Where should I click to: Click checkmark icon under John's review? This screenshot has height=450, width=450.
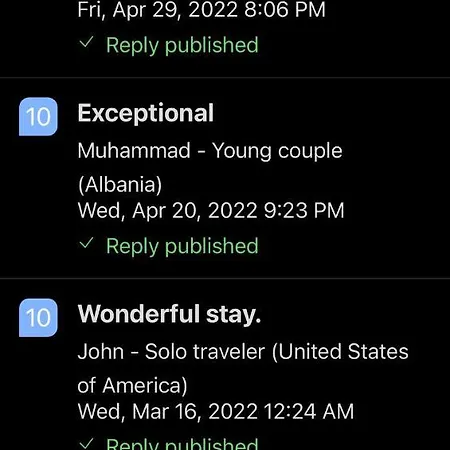pyautogui.click(x=86, y=444)
